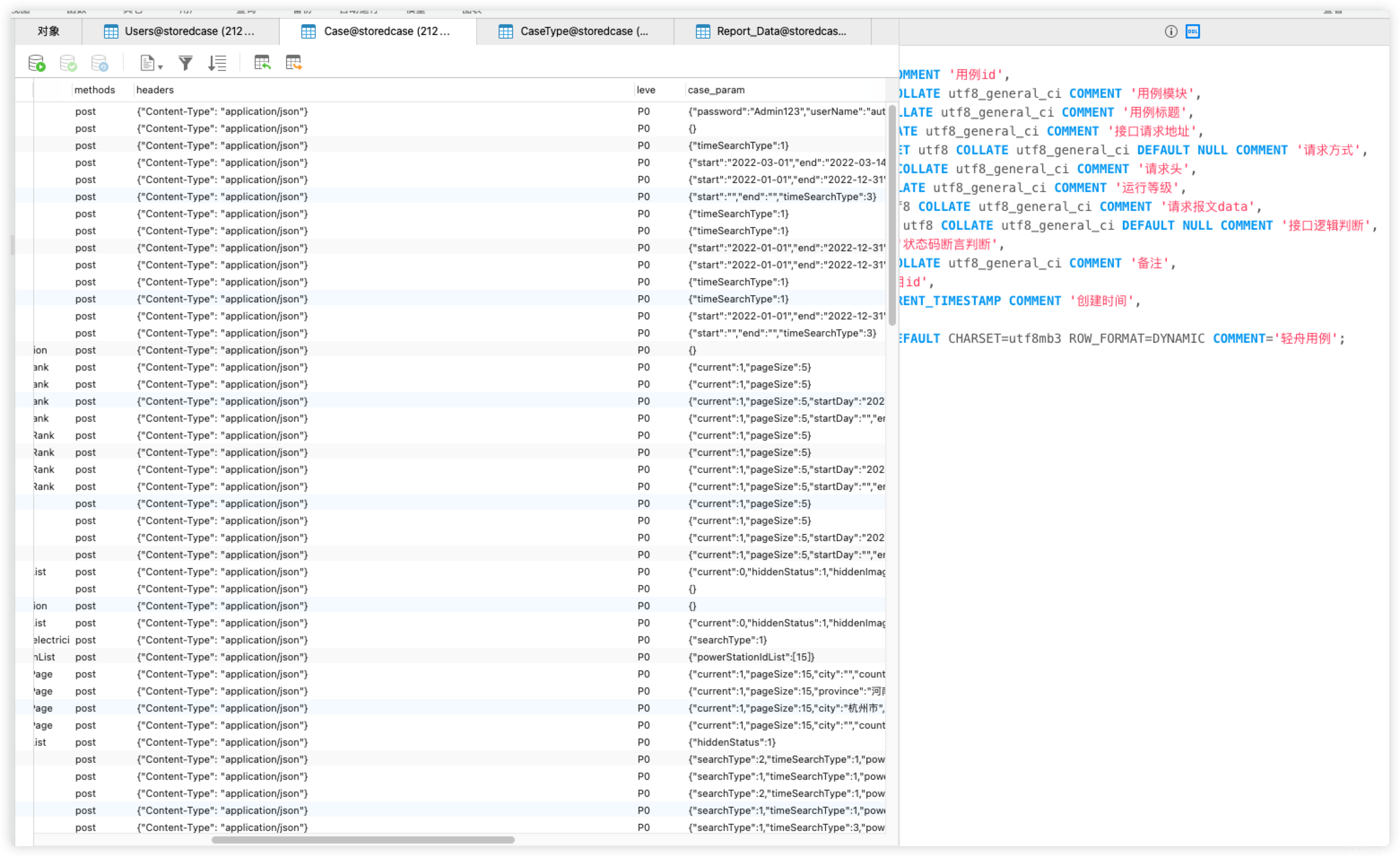
Task: Select the Case@storedcase tab
Action: pos(378,31)
